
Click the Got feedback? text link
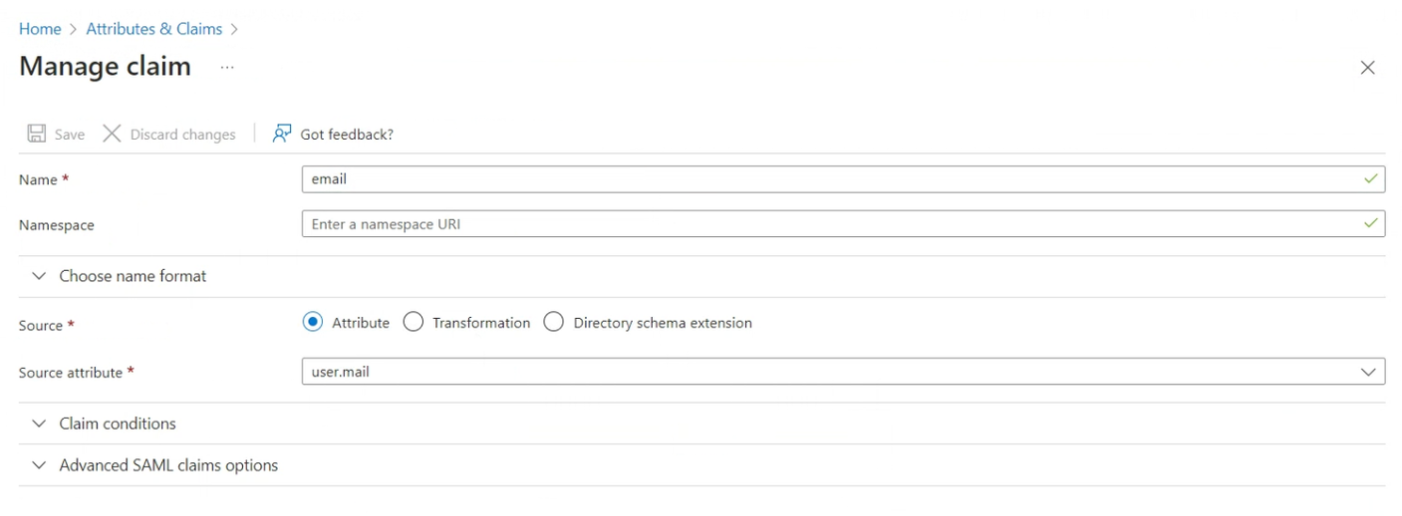347,134
